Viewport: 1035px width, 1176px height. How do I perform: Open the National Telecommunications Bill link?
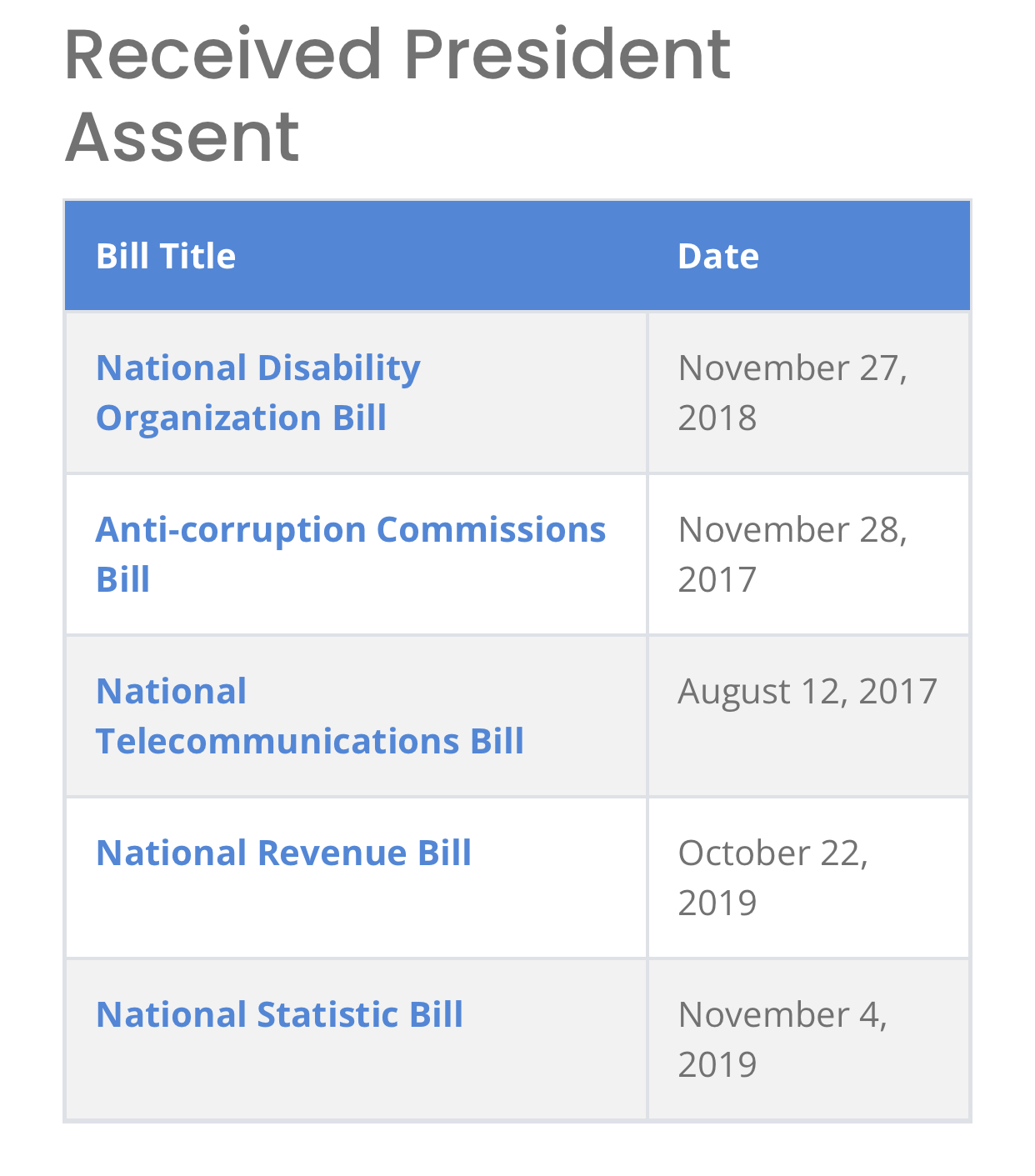click(309, 716)
